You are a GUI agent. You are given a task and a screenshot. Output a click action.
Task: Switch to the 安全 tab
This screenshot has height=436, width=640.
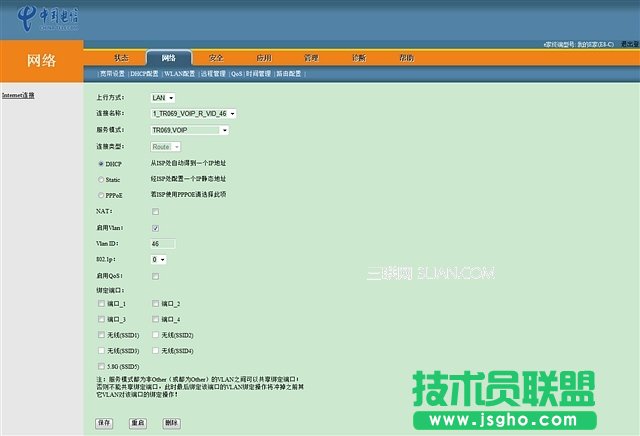pyautogui.click(x=215, y=58)
